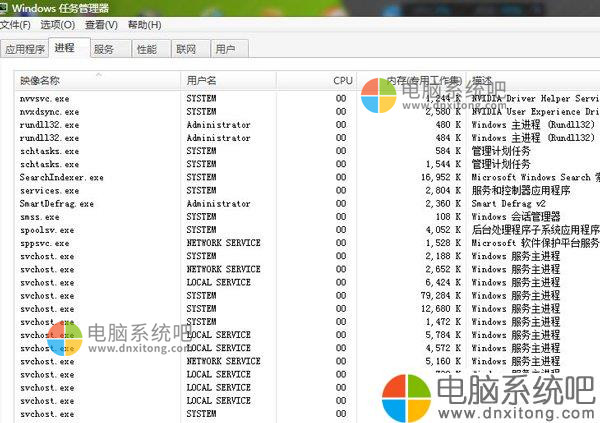Image resolution: width=600 pixels, height=423 pixels.
Task: Click the 108 K memory value of smss.exe
Action: [x=448, y=217]
